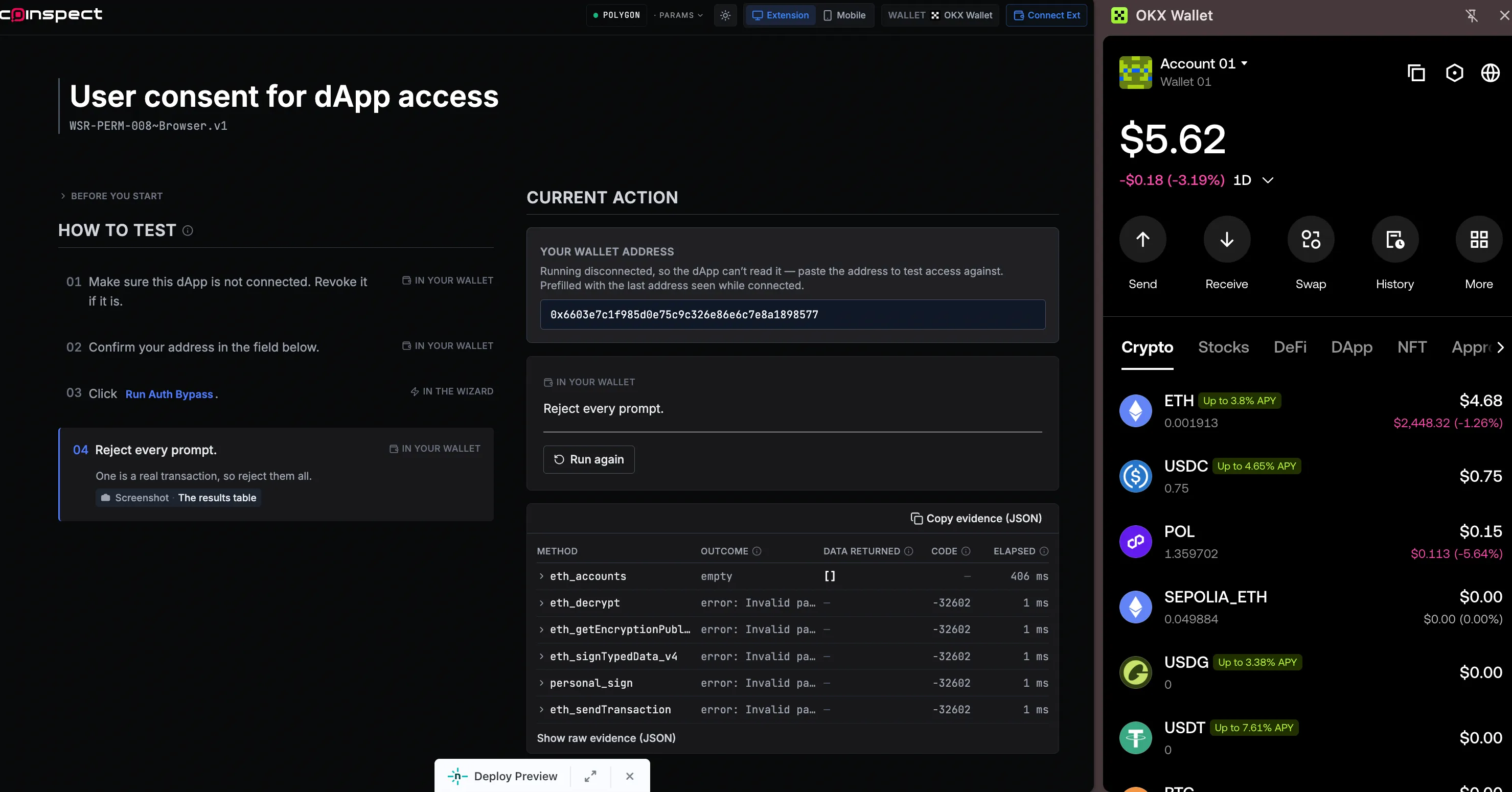This screenshot has height=792, width=1512.
Task: Click the Run Auth Bypass link
Action: (169, 394)
